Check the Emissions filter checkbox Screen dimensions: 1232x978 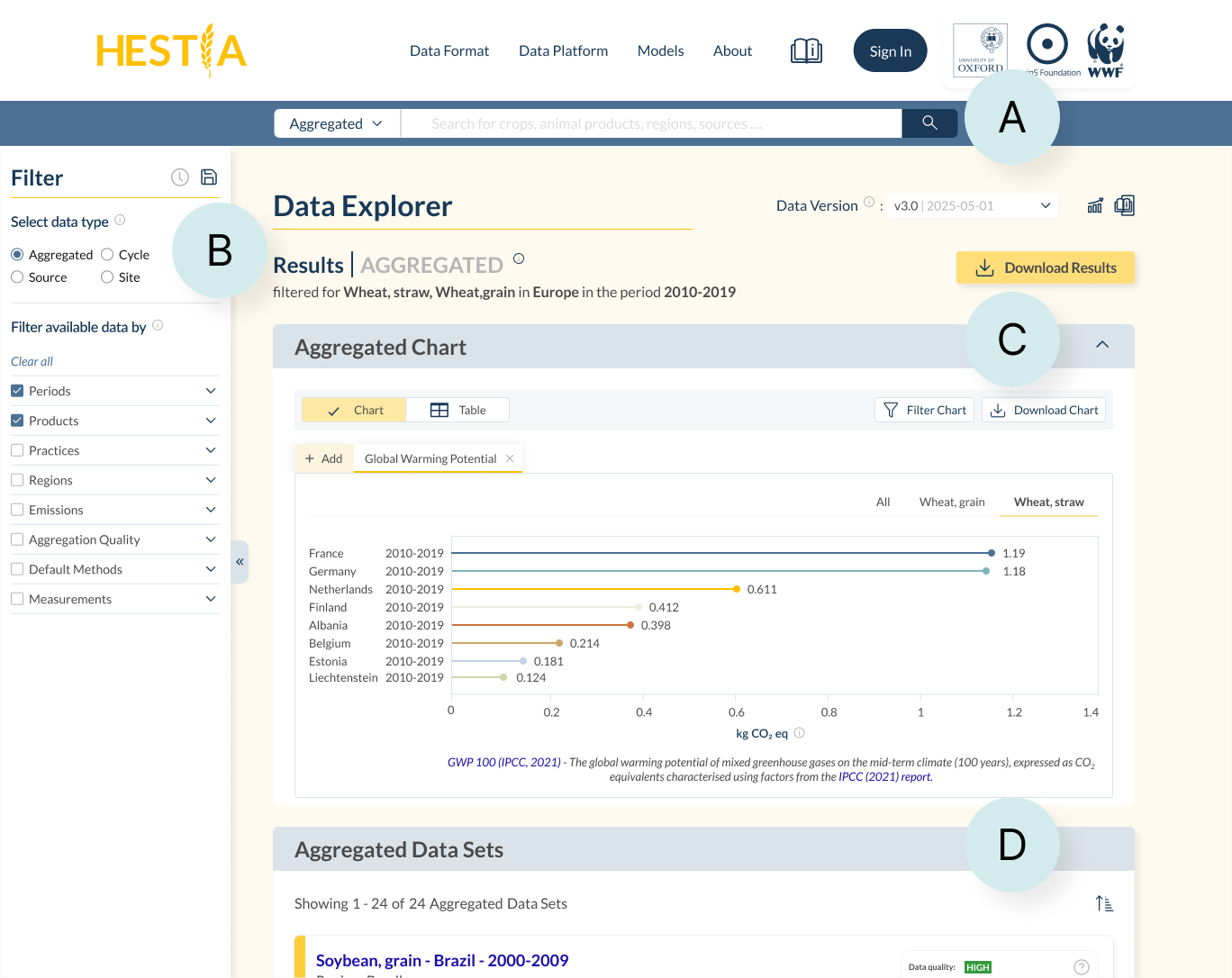point(17,510)
